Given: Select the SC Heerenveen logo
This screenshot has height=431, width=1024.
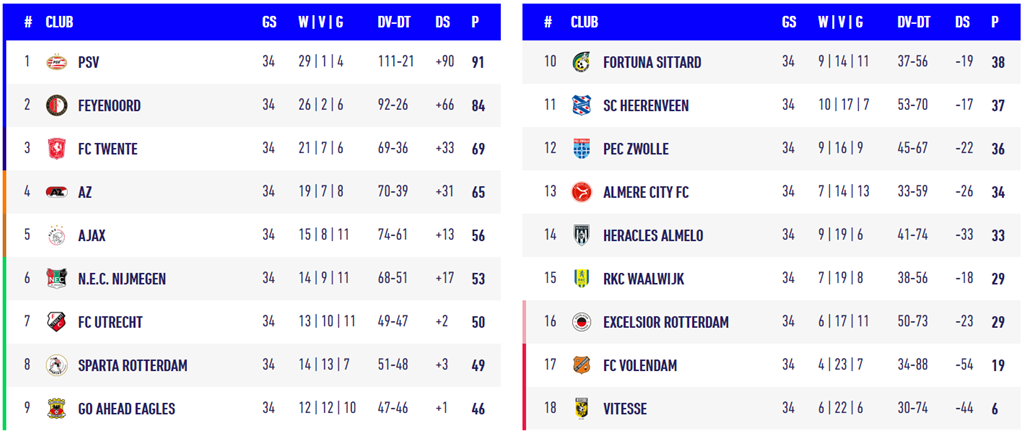Looking at the screenshot, I should [580, 105].
